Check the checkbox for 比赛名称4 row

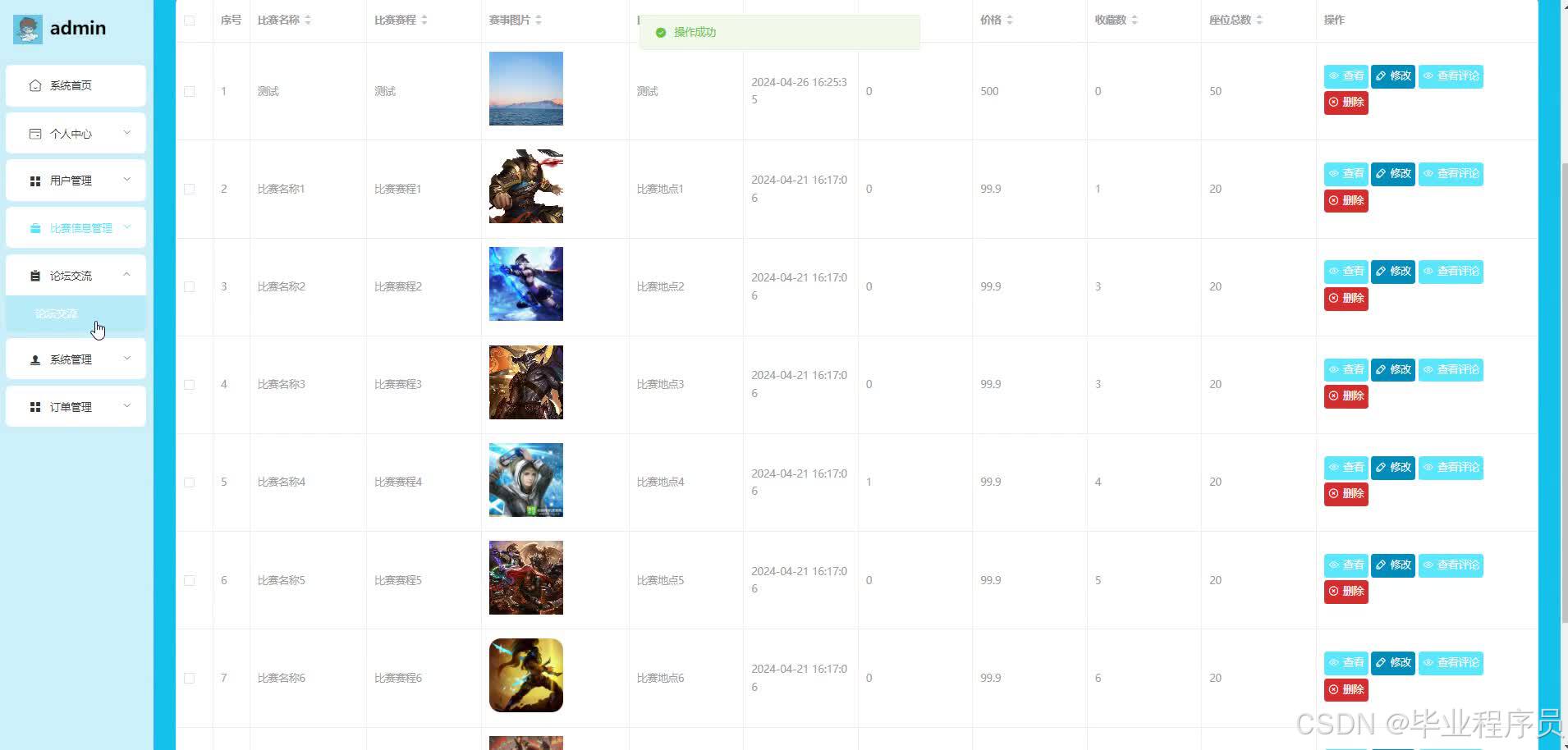[x=190, y=482]
